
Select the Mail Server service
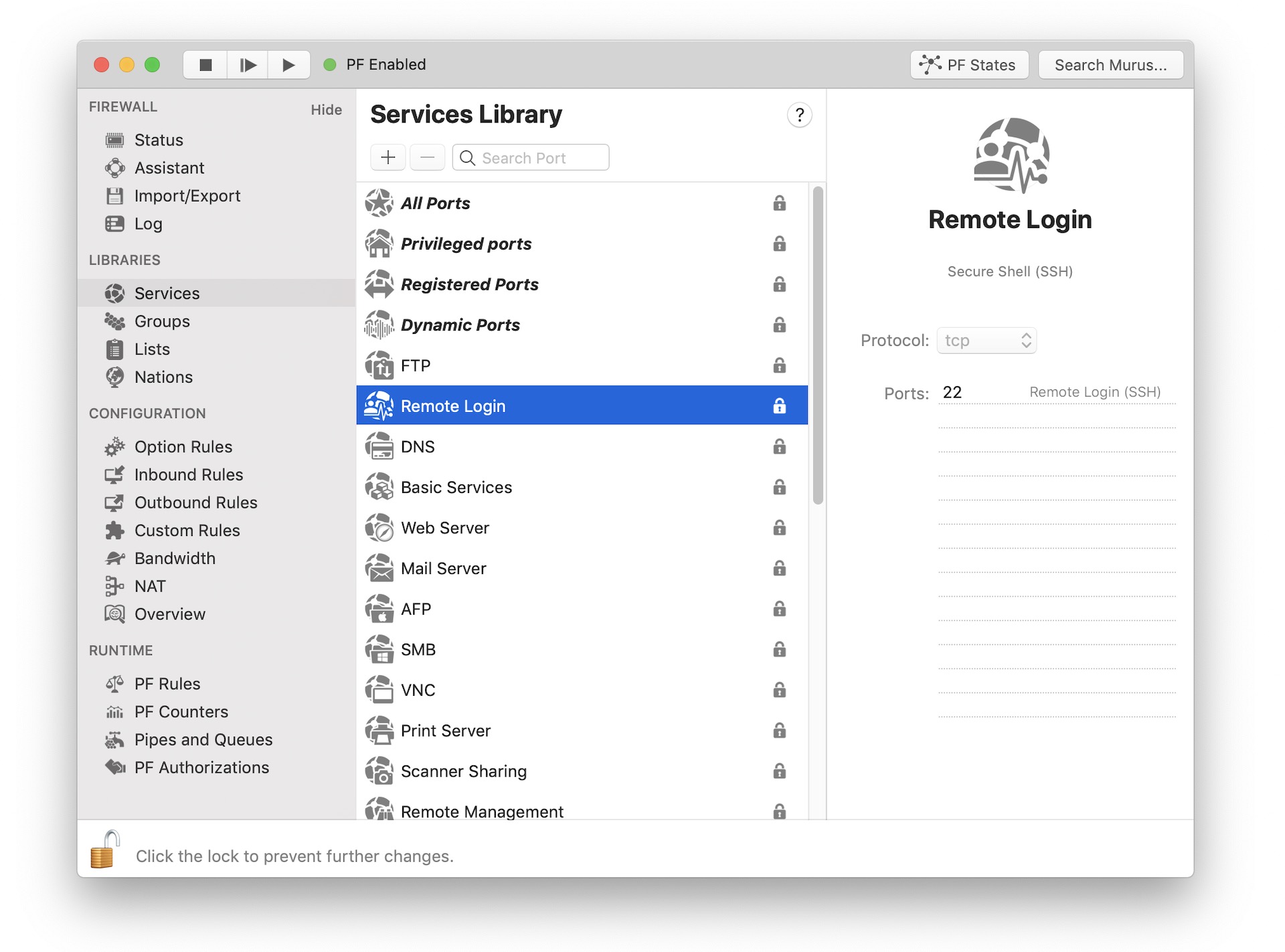tap(582, 569)
